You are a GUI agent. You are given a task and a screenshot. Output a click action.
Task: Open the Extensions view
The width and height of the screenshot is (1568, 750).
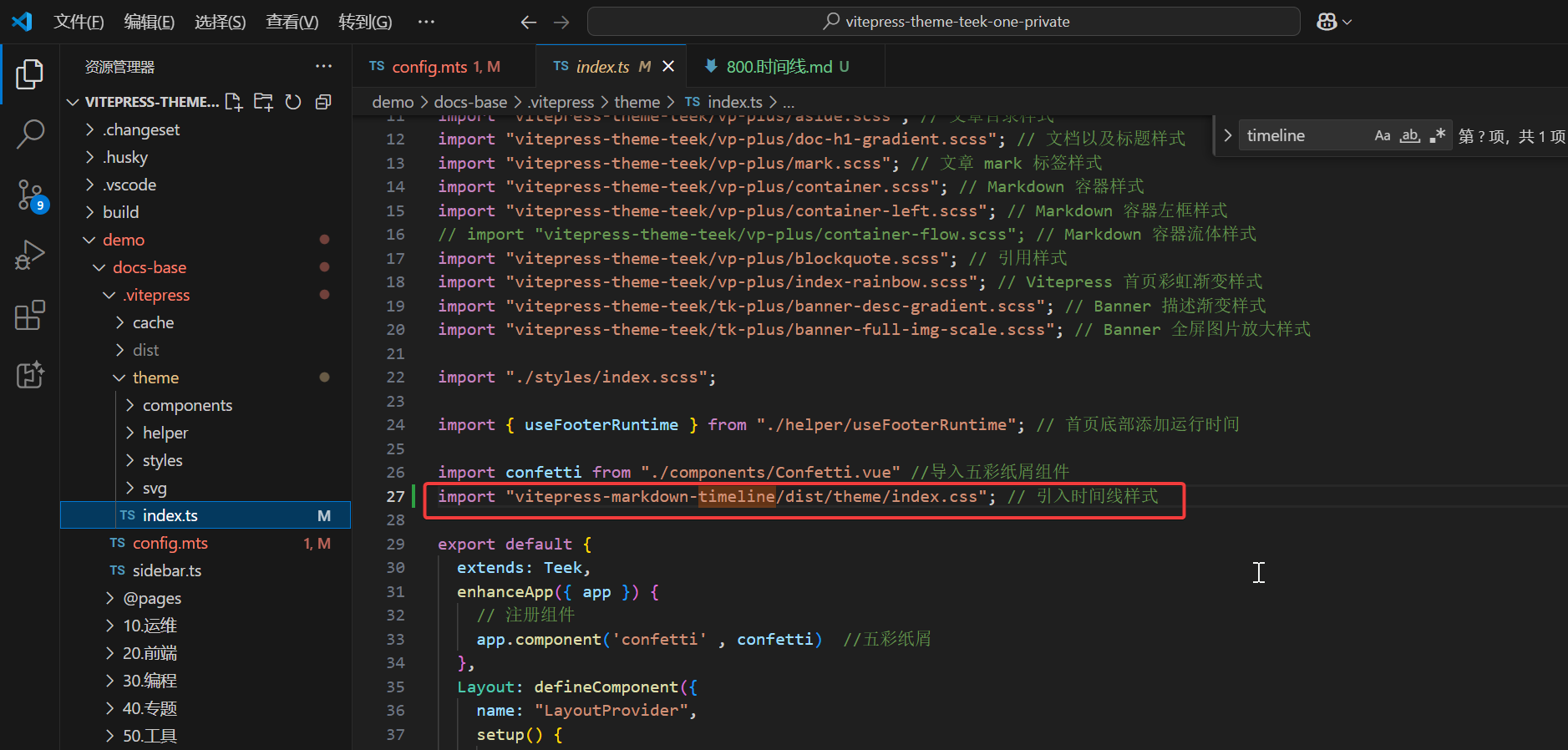[30, 316]
